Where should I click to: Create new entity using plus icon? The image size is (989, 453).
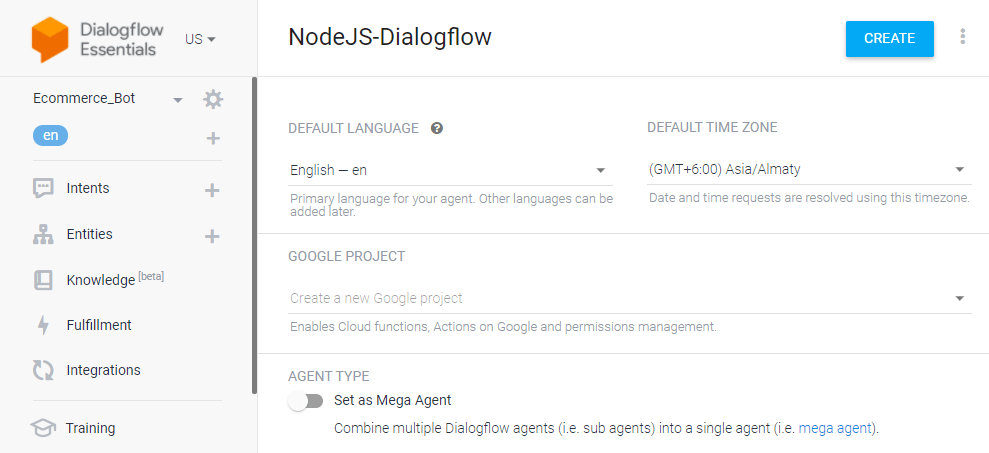point(212,236)
